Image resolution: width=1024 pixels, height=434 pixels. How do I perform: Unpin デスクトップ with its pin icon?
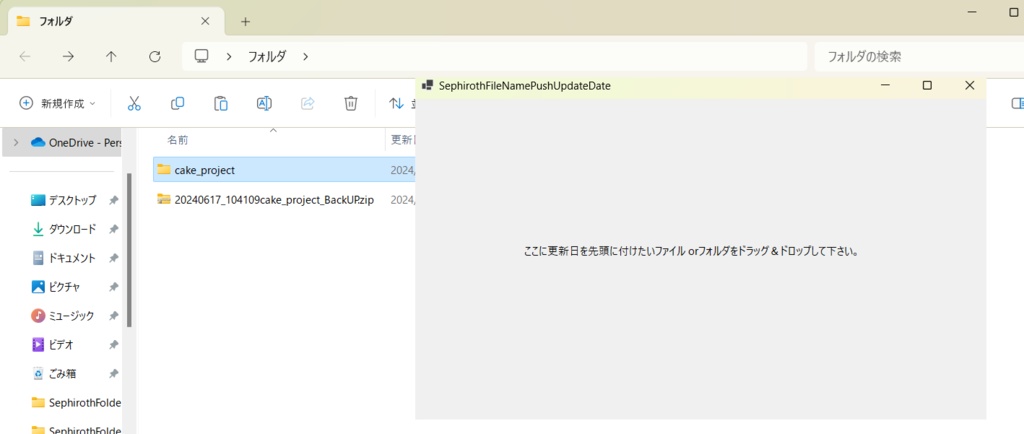point(113,200)
